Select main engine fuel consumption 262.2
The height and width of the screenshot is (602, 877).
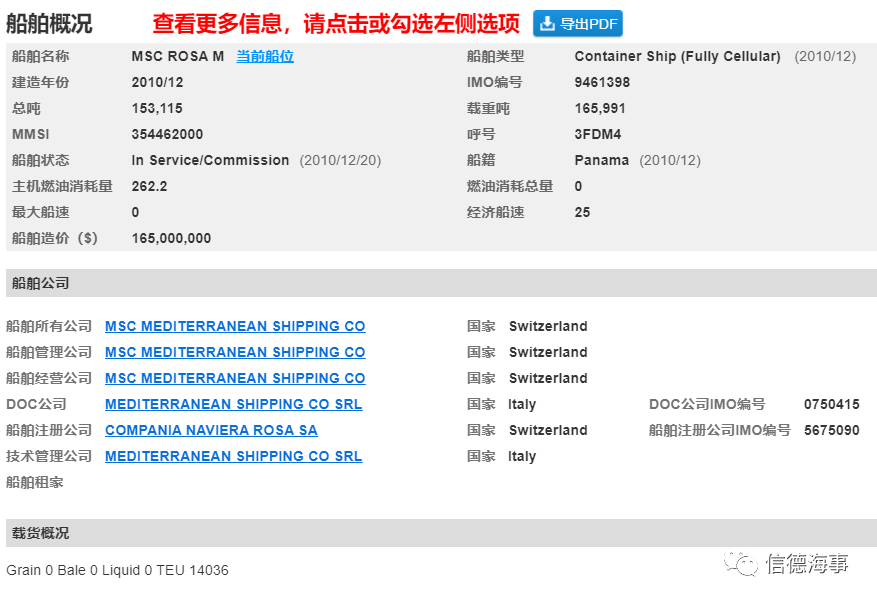149,186
